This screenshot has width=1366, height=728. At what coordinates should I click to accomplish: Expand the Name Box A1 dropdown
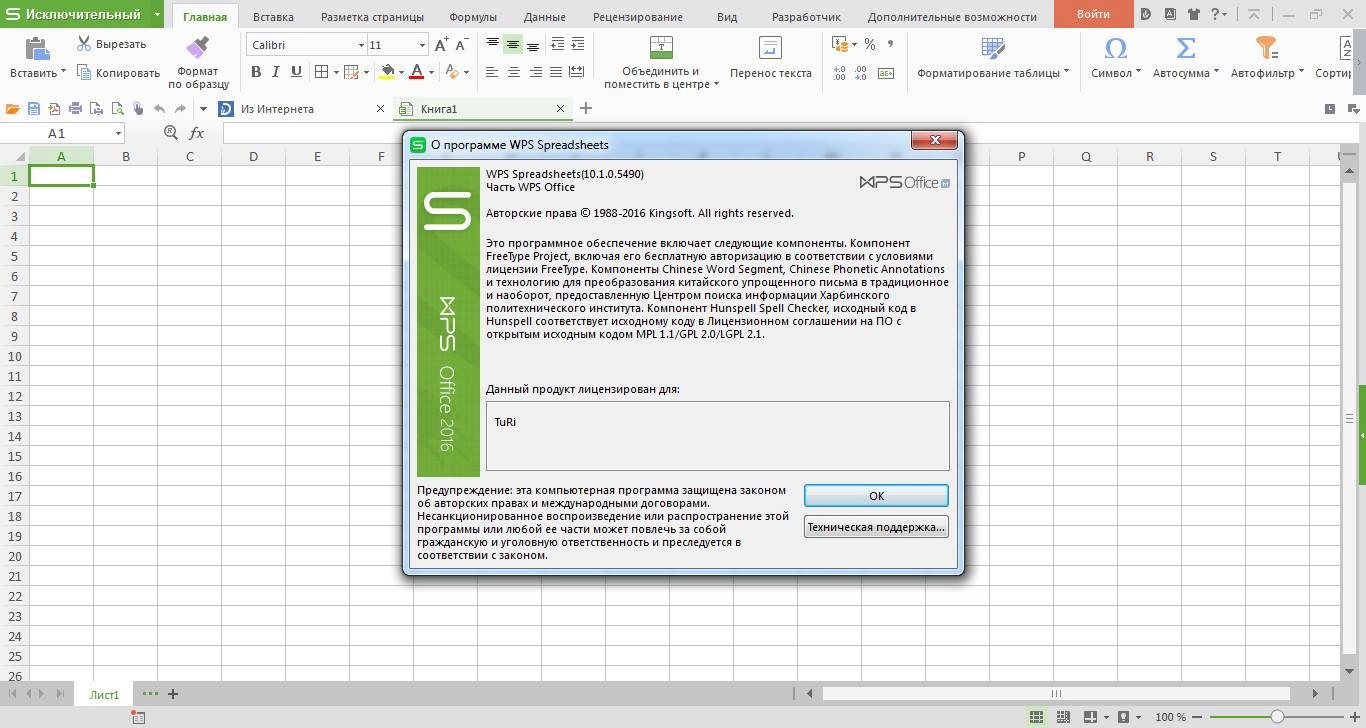pos(118,133)
